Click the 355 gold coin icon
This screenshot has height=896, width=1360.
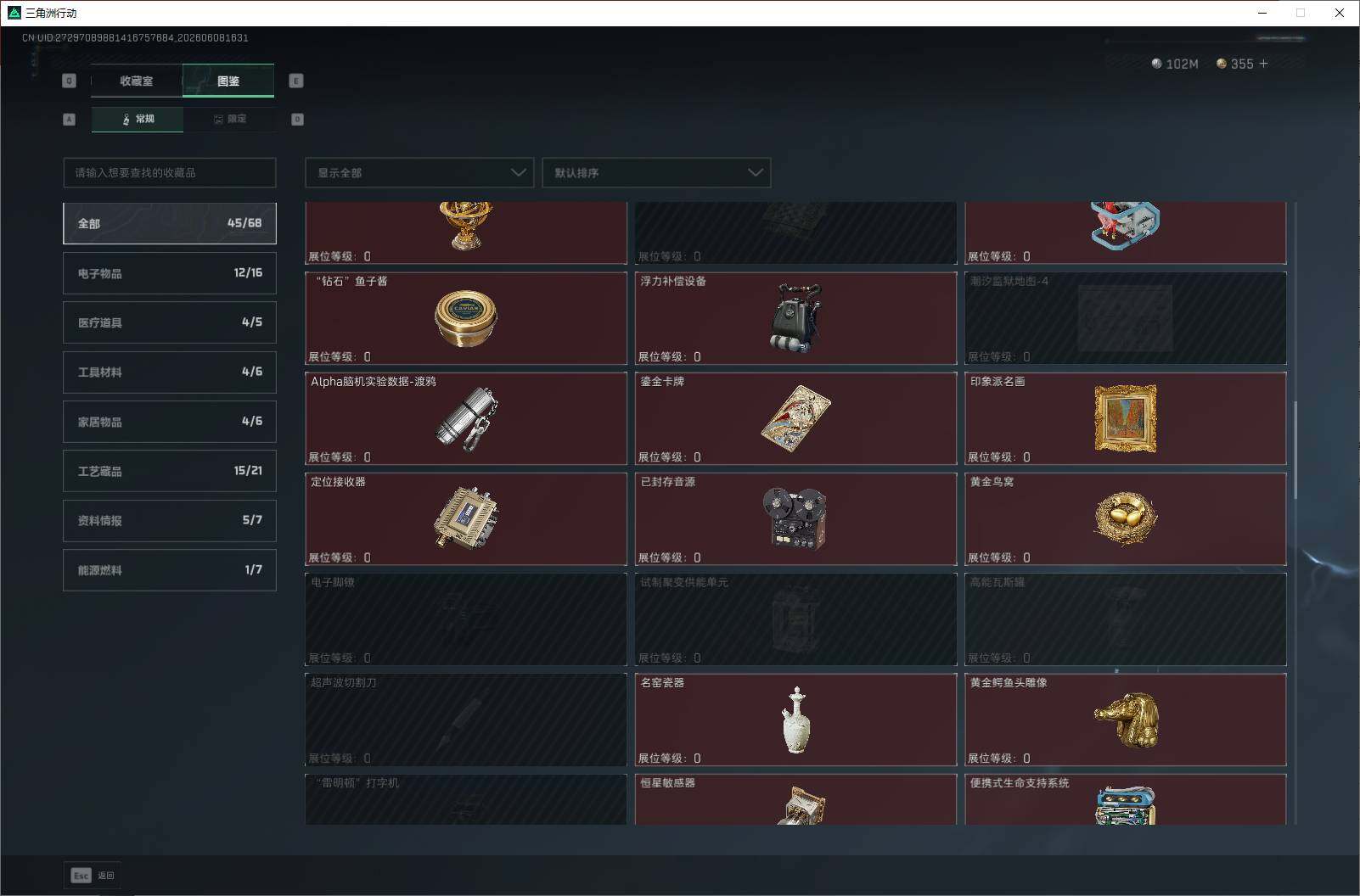tap(1222, 64)
